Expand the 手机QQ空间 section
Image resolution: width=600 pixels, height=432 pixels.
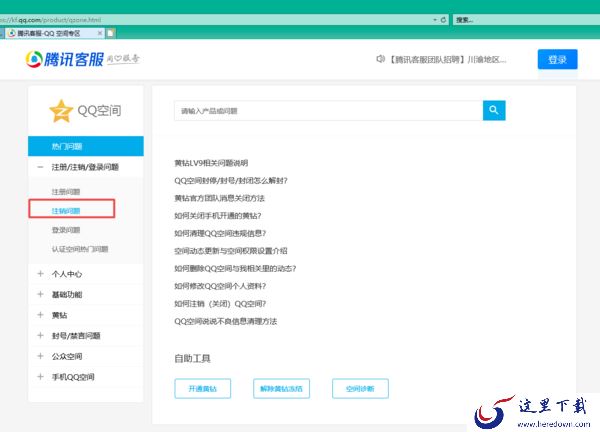click(x=86, y=377)
